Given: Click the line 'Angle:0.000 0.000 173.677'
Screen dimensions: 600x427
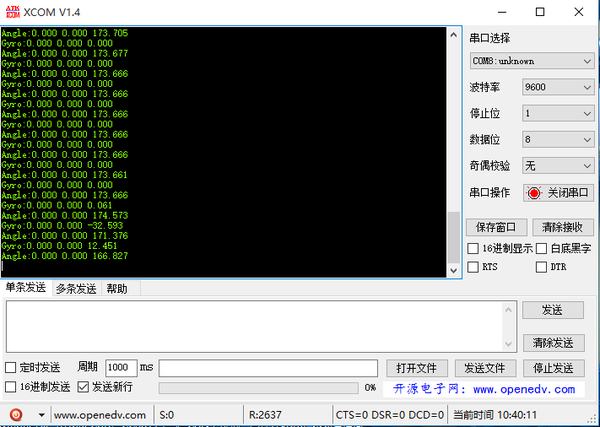Looking at the screenshot, I should tap(65, 54).
